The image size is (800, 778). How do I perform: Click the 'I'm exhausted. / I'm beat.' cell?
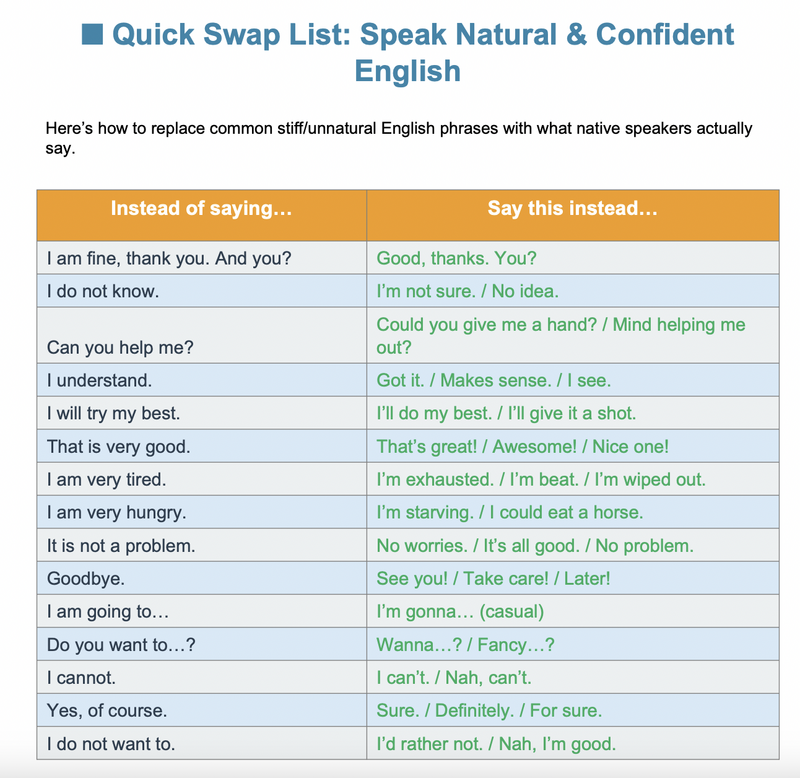[572, 480]
